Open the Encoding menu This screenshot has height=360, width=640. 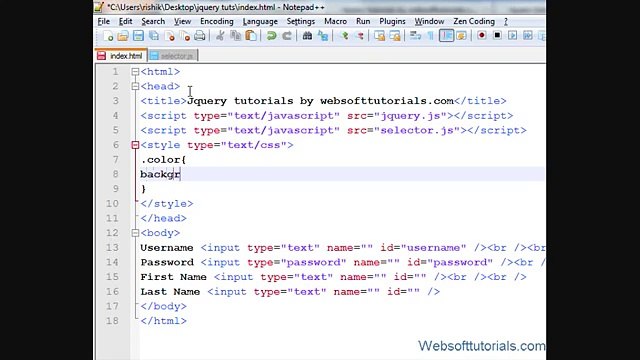[217, 21]
